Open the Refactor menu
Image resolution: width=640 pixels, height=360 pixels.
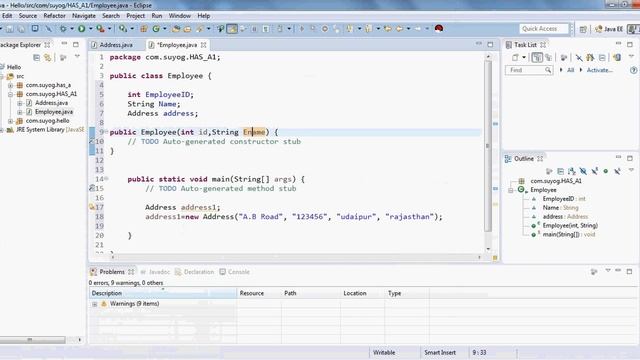point(54,16)
